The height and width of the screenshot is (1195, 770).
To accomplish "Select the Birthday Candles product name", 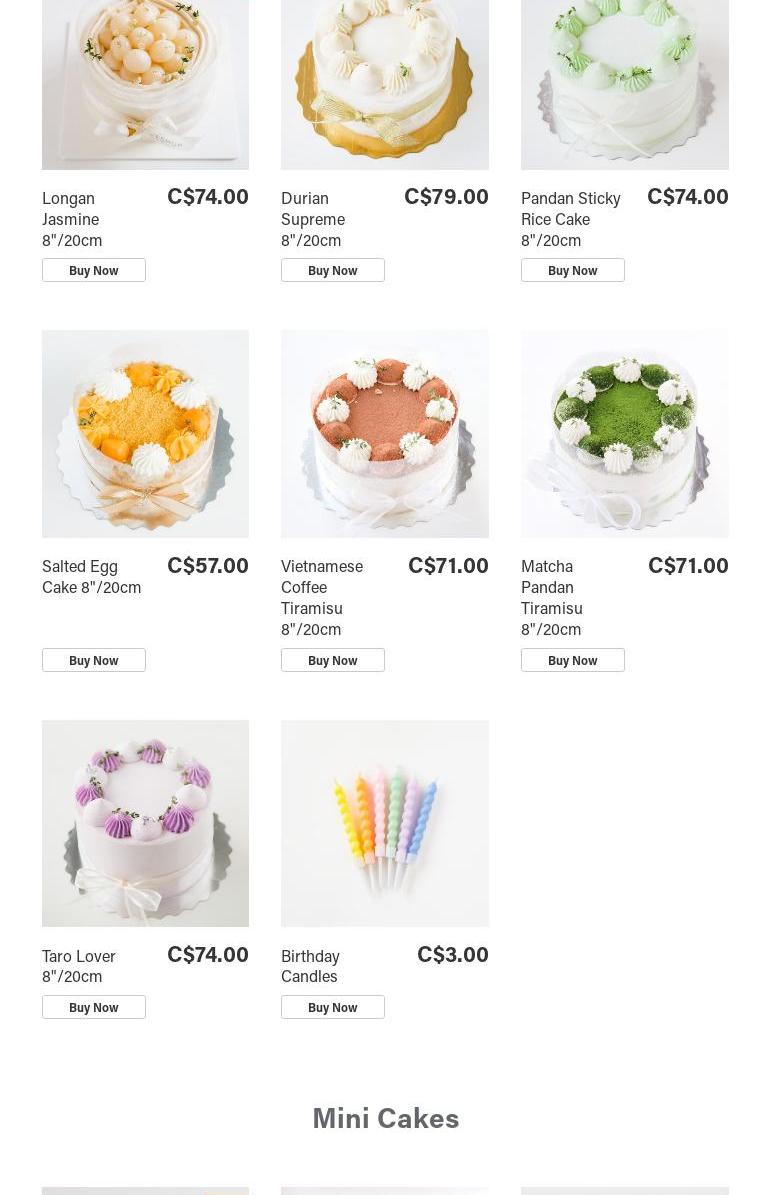I will [310, 966].
